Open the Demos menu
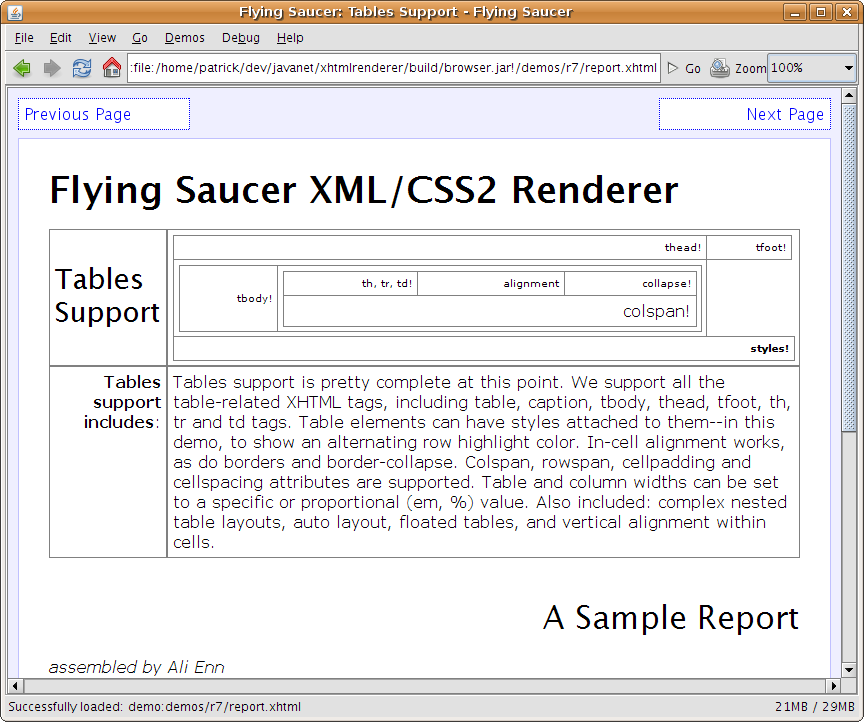The height and width of the screenshot is (722, 864). coord(185,37)
